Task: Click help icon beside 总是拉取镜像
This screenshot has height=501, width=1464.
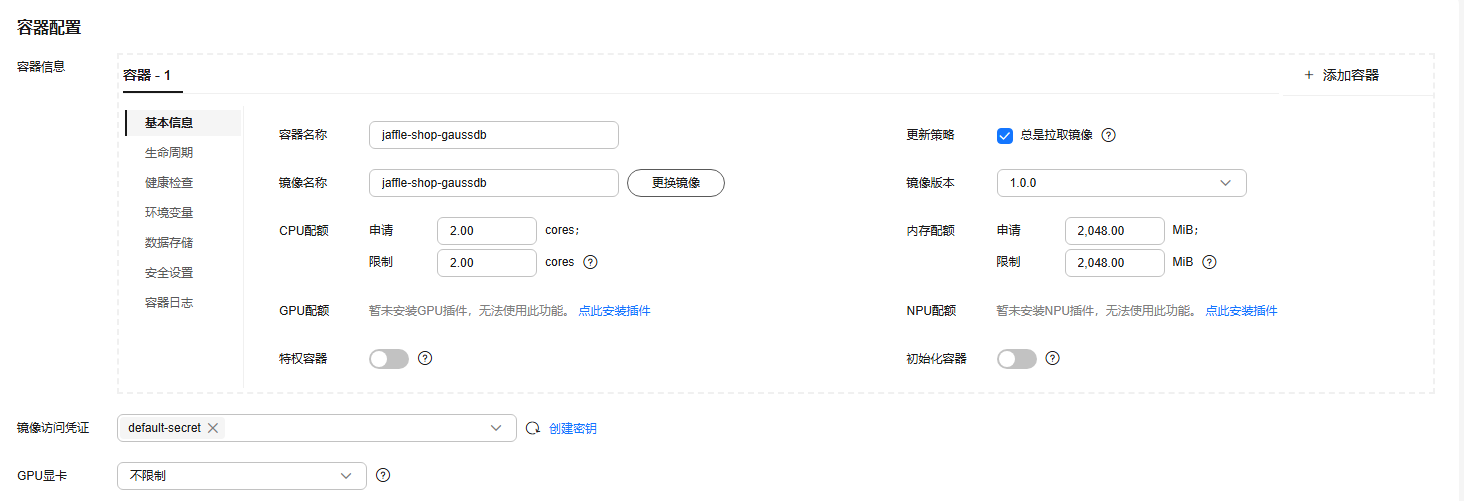Action: click(x=1108, y=135)
